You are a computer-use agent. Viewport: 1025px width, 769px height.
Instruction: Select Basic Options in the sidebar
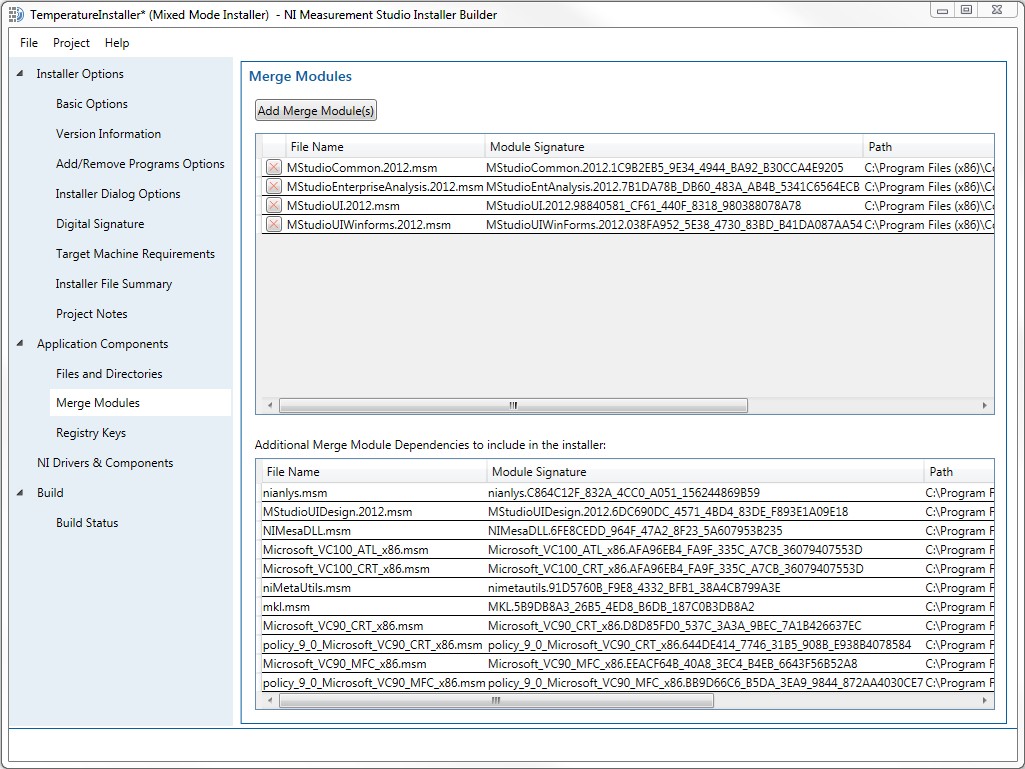tap(92, 103)
